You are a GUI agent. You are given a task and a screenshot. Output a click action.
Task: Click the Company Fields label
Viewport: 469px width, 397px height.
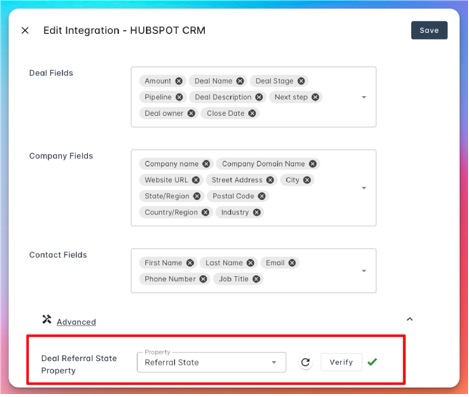coord(61,156)
